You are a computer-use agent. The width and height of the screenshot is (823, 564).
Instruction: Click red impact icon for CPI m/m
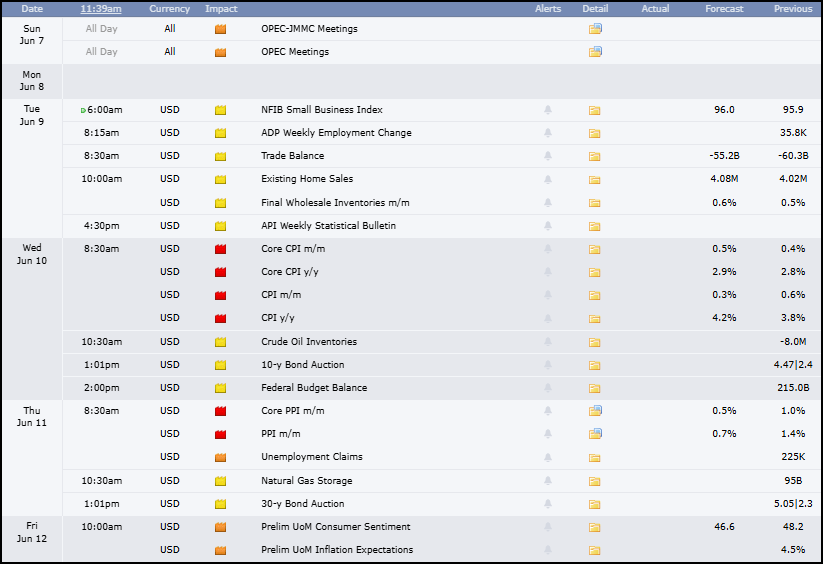tap(220, 295)
